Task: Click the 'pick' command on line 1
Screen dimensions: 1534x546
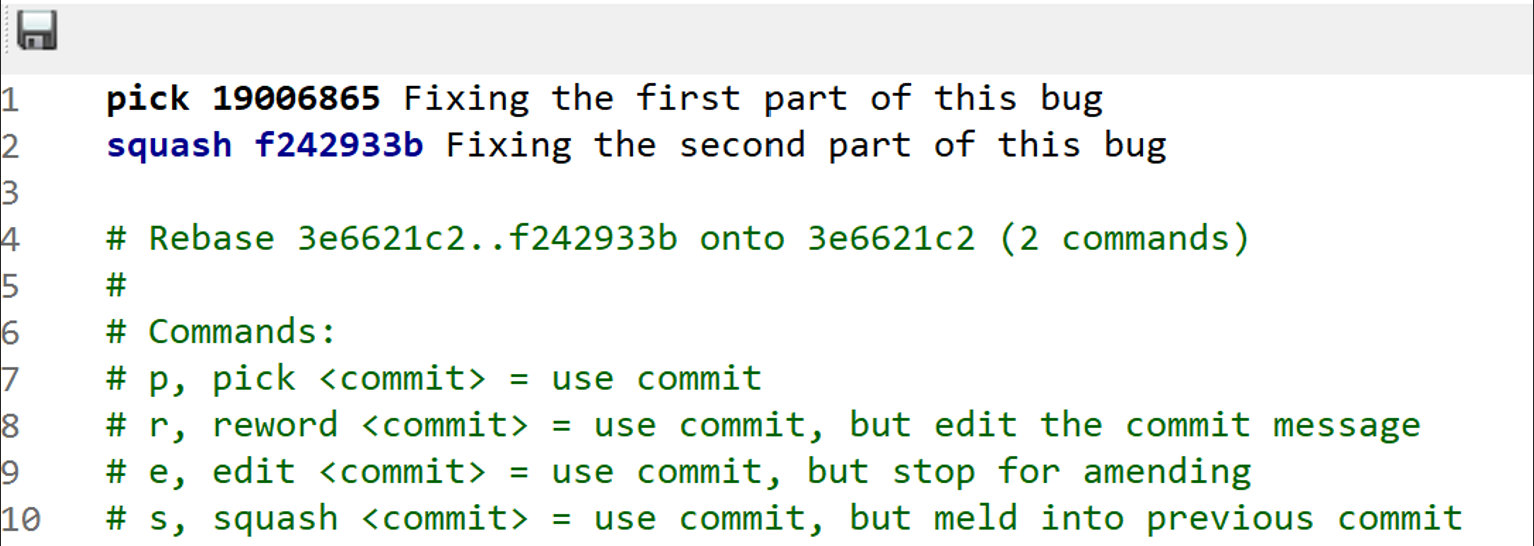Action: (147, 98)
